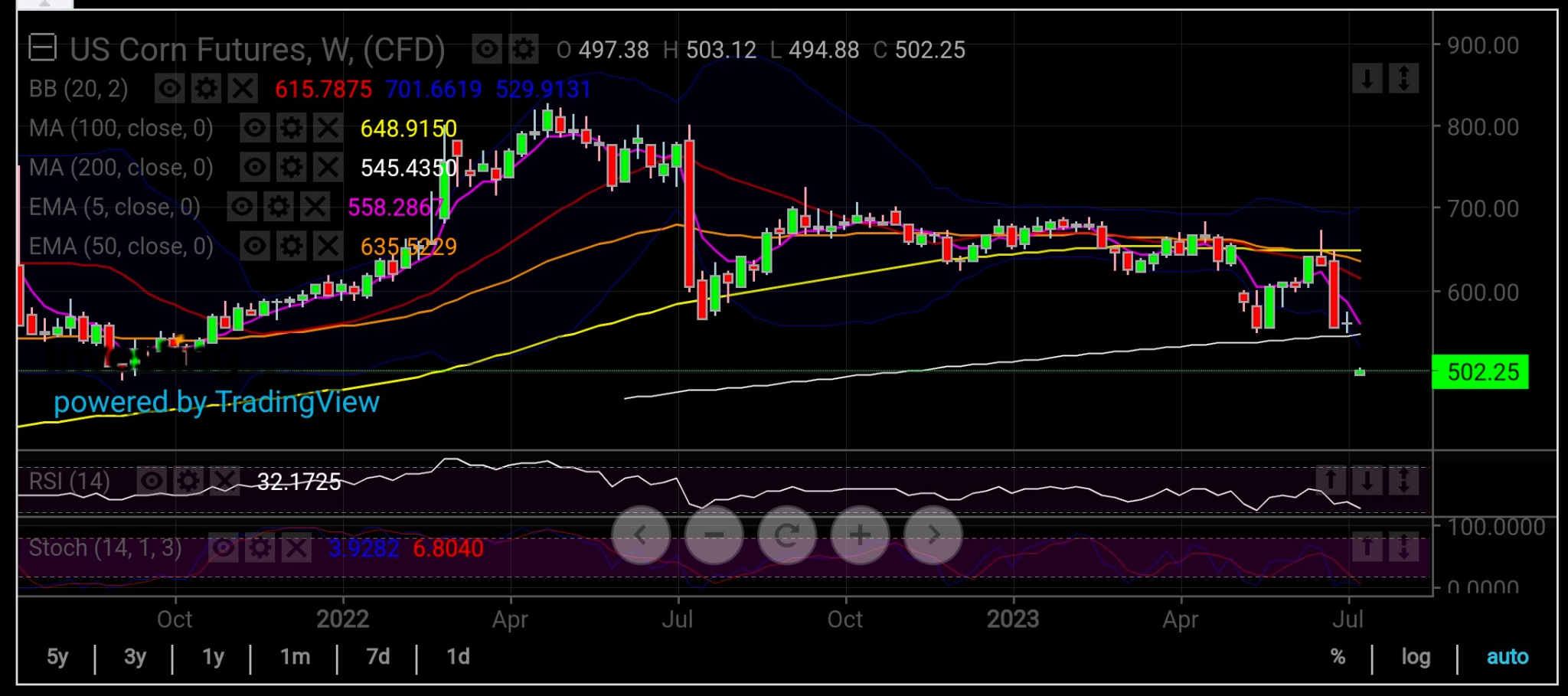The image size is (1568, 696).
Task: Click the US Corn Futures, W, (CFD) title
Action: [x=257, y=50]
